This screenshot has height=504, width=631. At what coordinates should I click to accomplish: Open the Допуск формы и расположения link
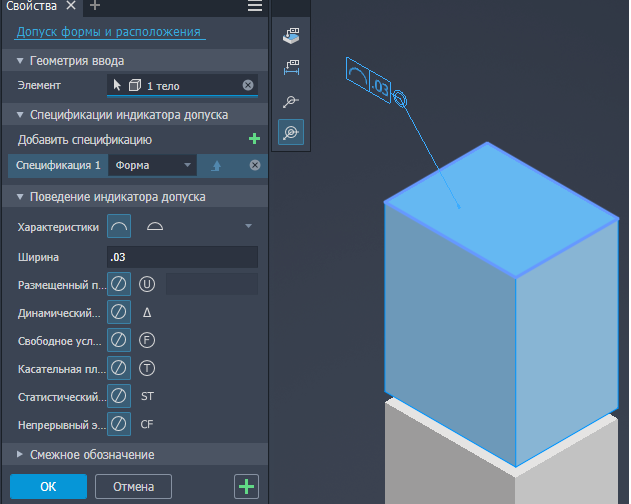[x=109, y=32]
